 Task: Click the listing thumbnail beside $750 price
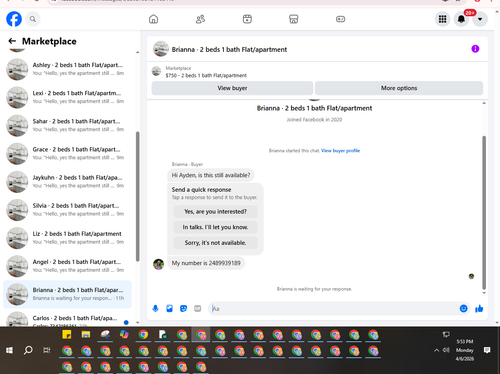point(156,71)
